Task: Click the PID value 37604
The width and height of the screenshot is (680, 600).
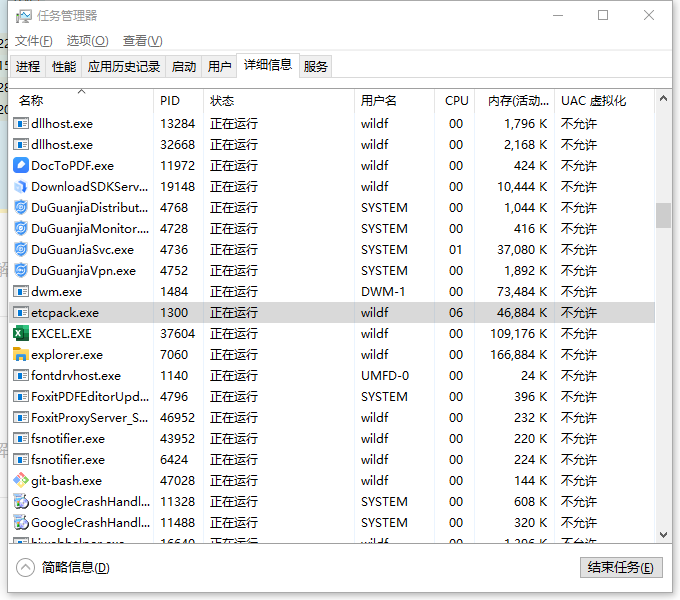Action: click(177, 333)
